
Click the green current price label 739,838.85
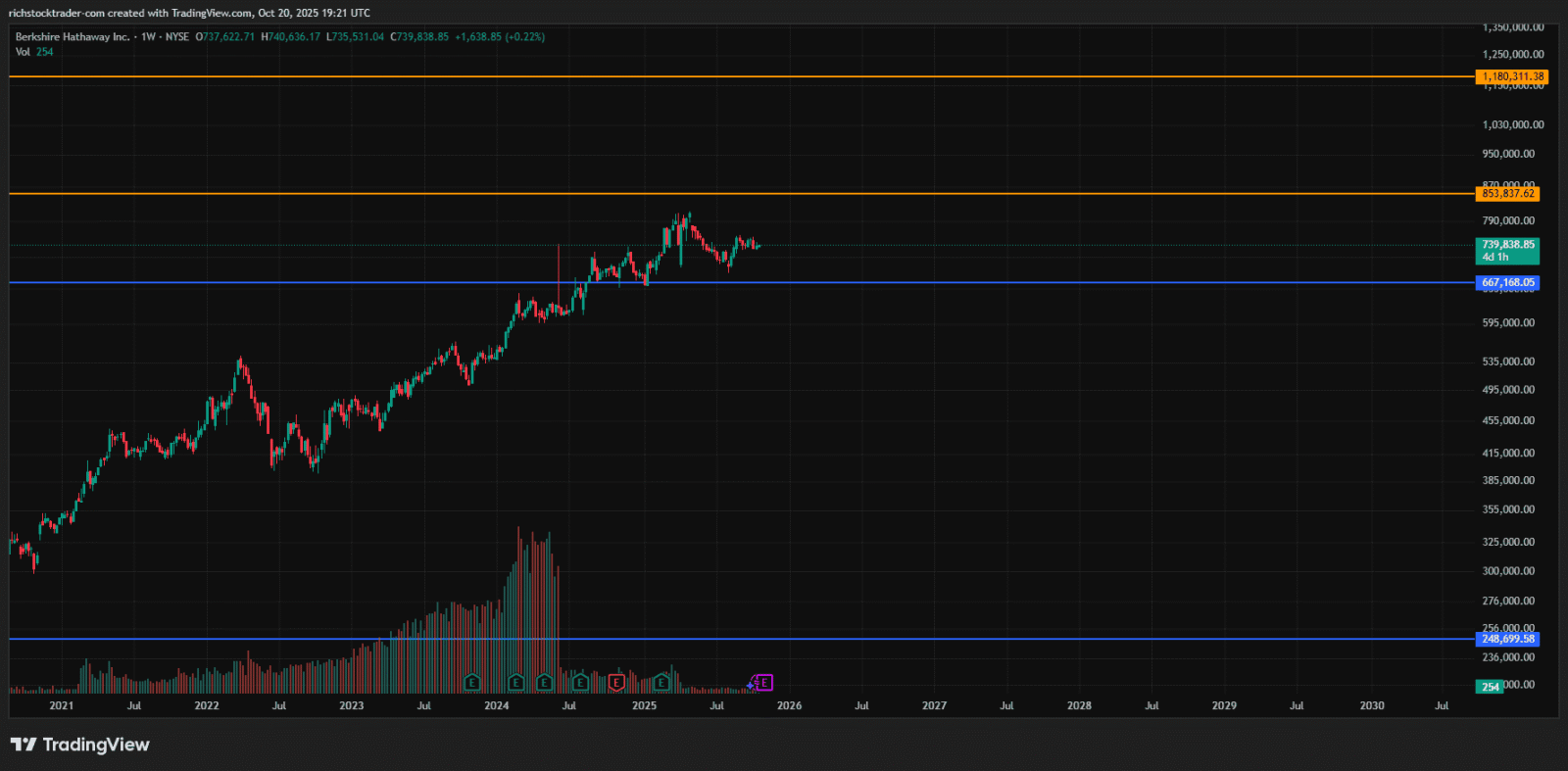pos(1507,251)
